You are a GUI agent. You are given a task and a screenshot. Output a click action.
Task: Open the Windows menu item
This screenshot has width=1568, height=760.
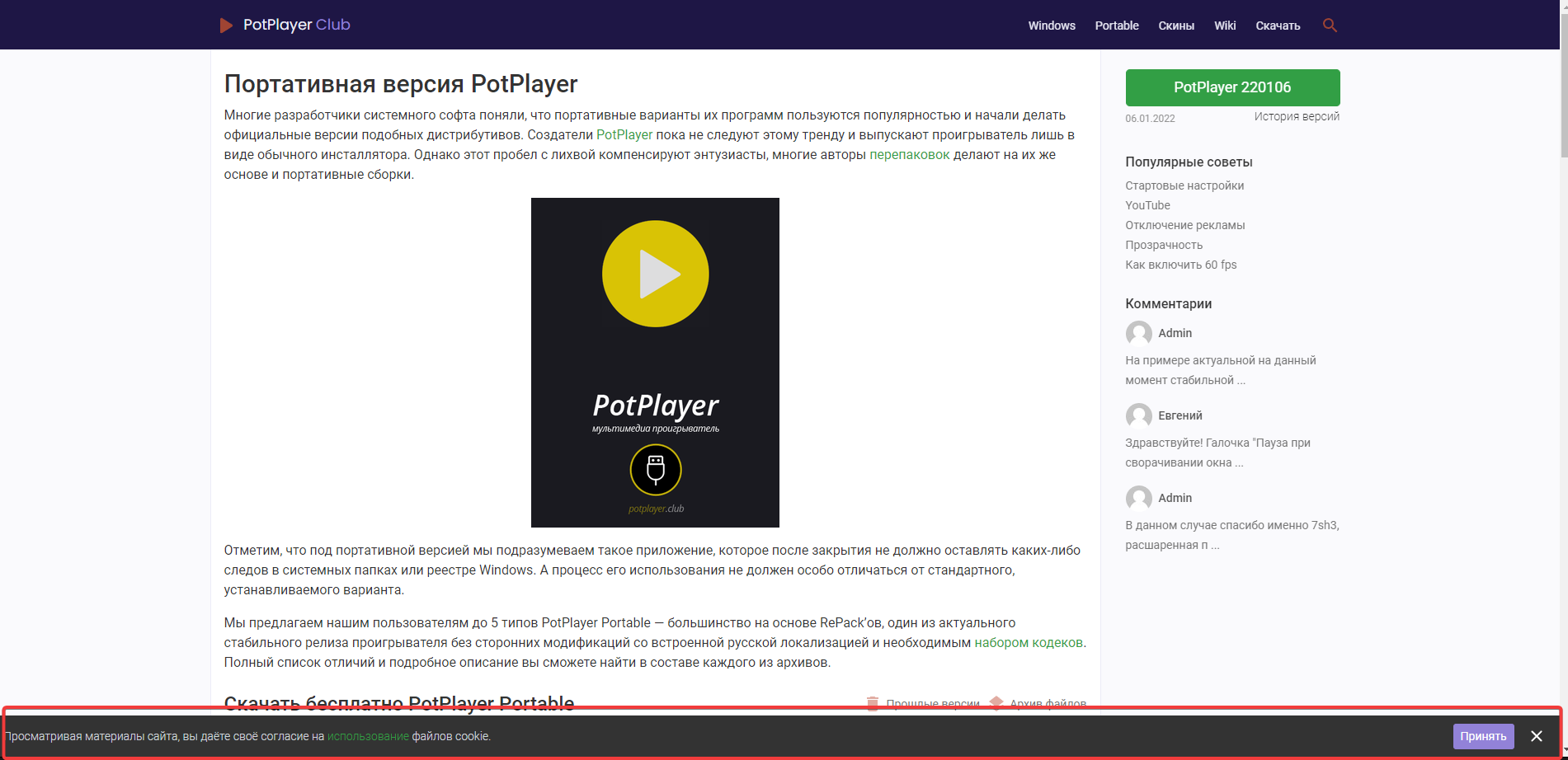click(1051, 25)
